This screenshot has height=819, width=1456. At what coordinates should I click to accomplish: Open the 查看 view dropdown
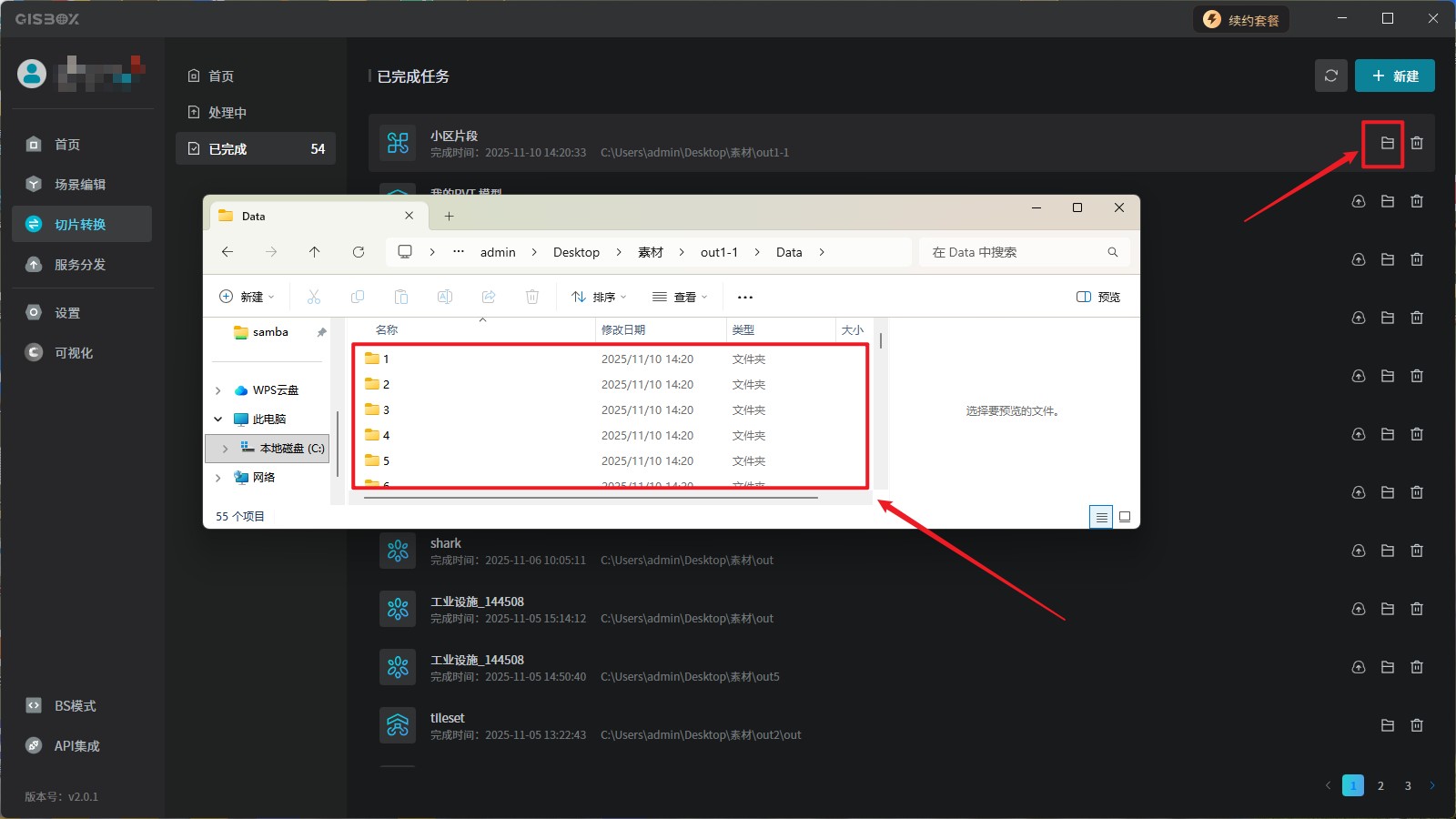coord(680,297)
